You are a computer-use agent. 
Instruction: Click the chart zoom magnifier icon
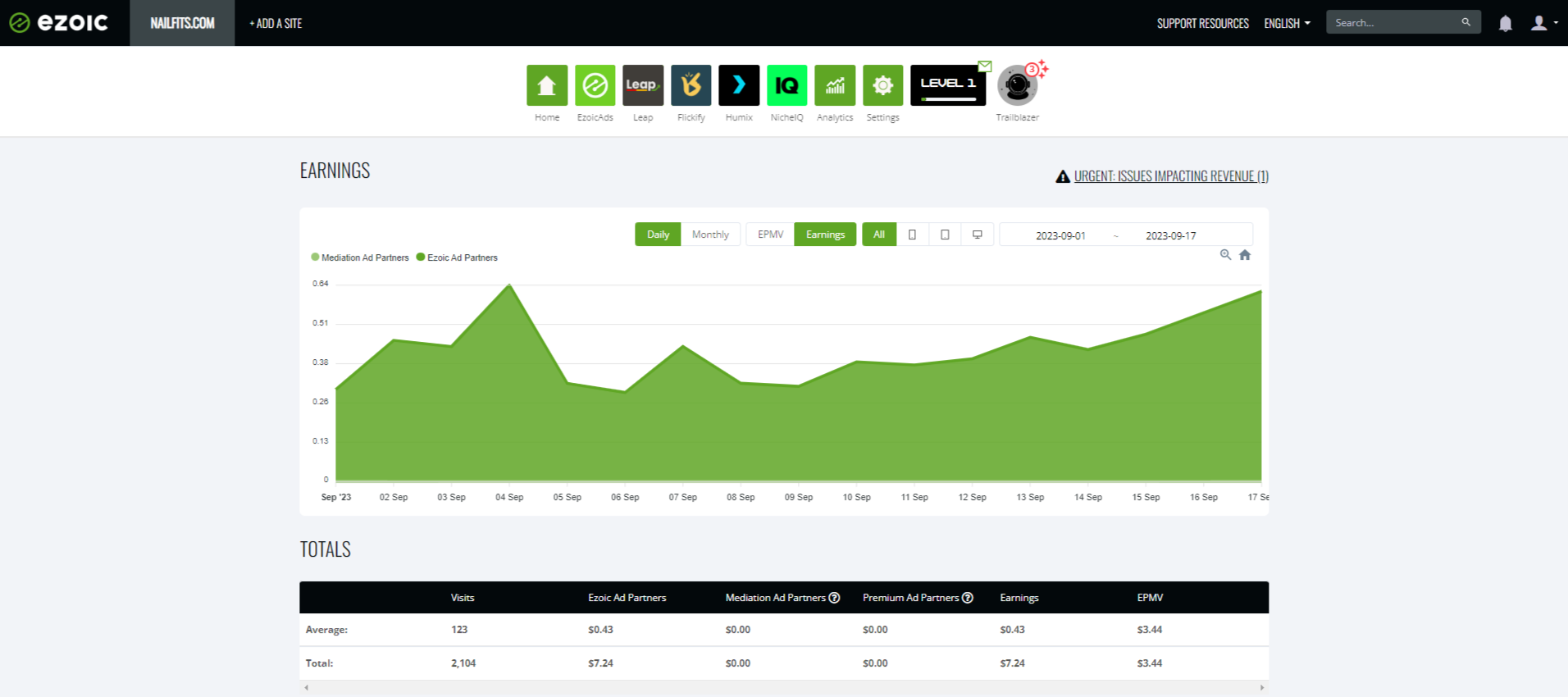tap(1225, 255)
